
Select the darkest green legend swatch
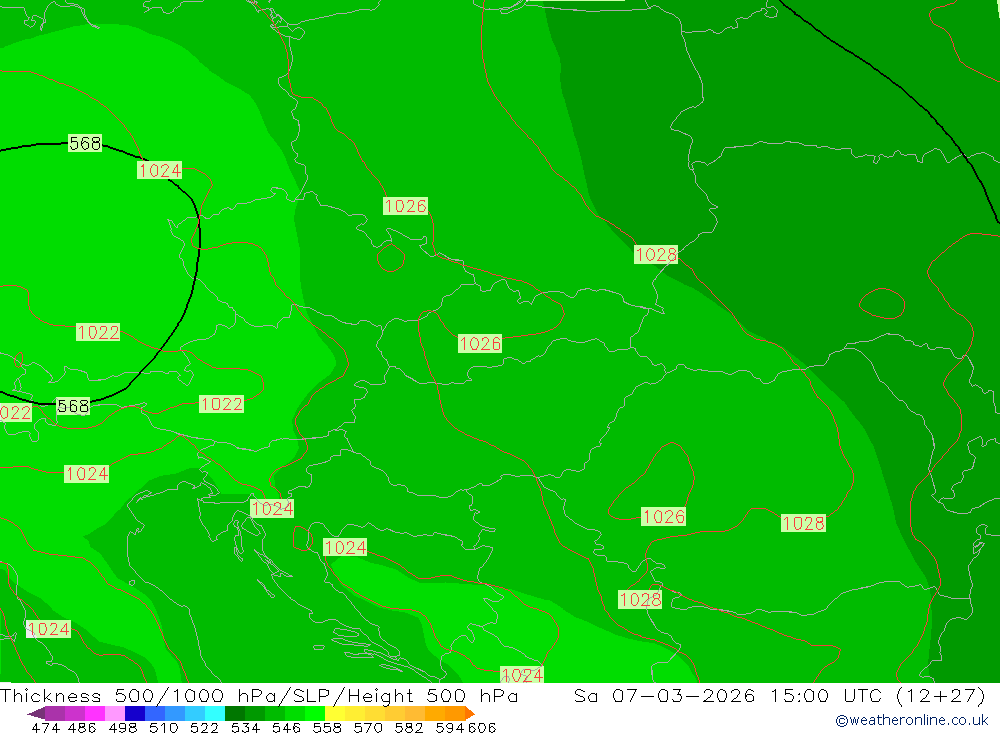click(235, 713)
